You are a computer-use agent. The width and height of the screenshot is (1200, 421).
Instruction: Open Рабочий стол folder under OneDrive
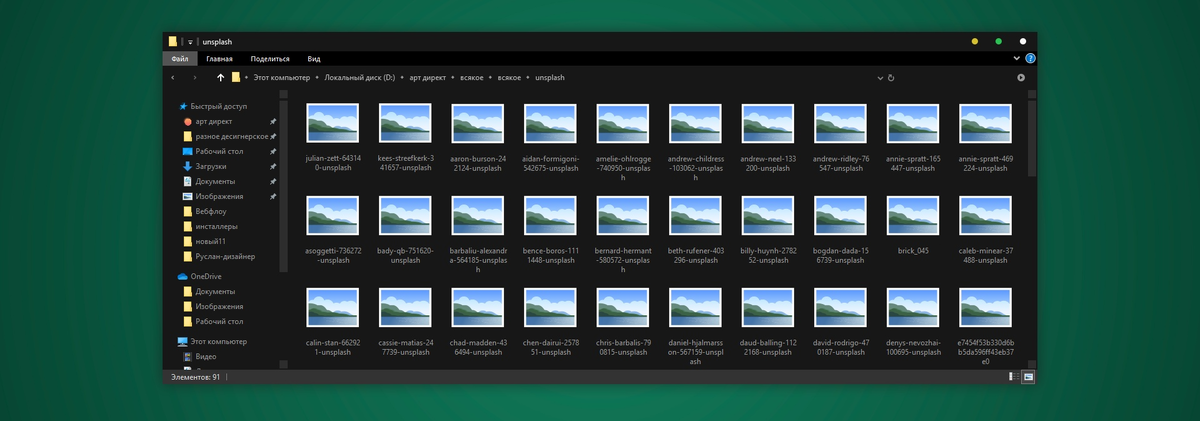pyautogui.click(x=213, y=321)
